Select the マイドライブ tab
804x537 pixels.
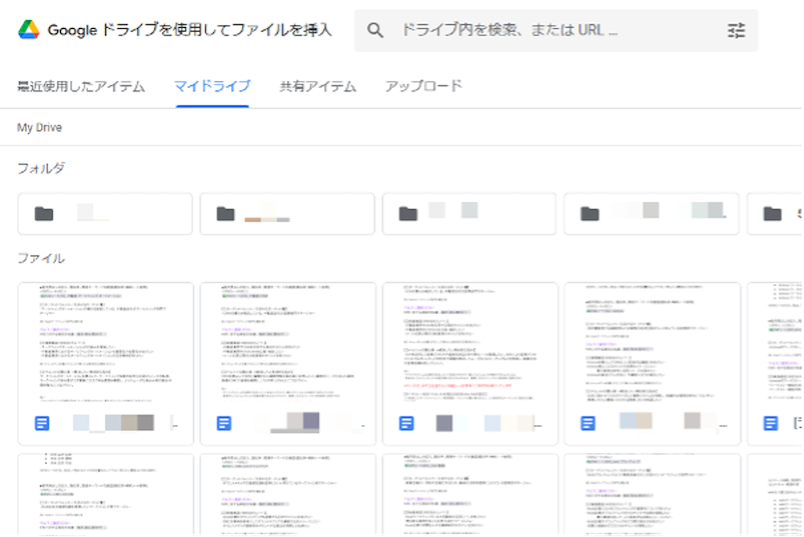tap(212, 86)
